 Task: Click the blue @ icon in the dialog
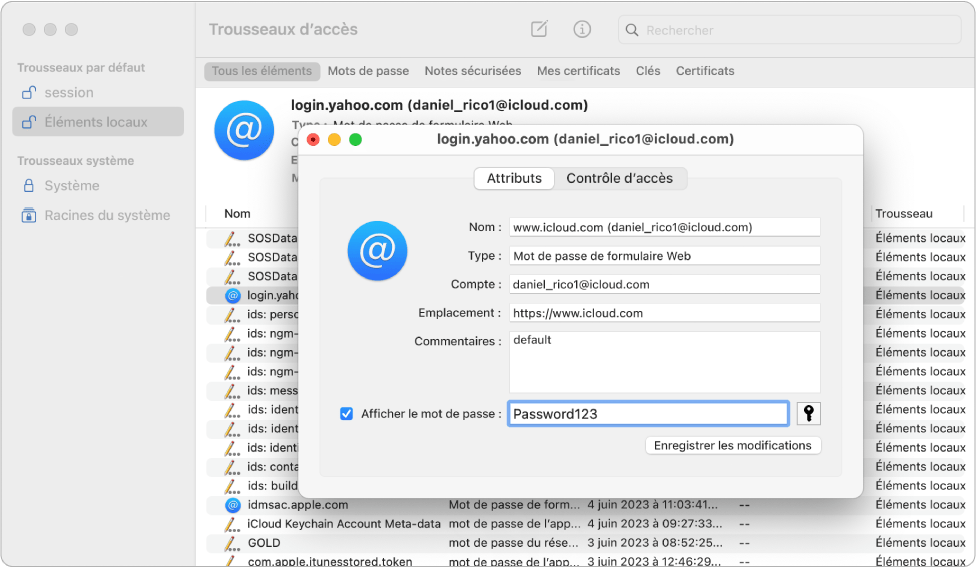pyautogui.click(x=377, y=250)
